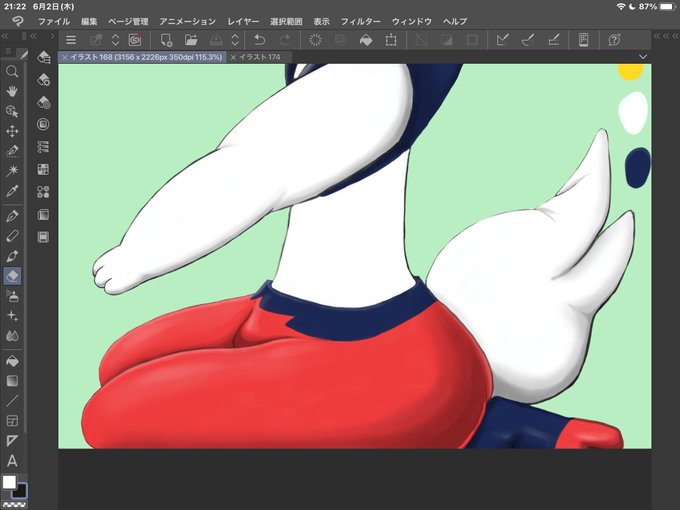Select the Blend droplet tool
The width and height of the screenshot is (680, 510).
[12, 336]
